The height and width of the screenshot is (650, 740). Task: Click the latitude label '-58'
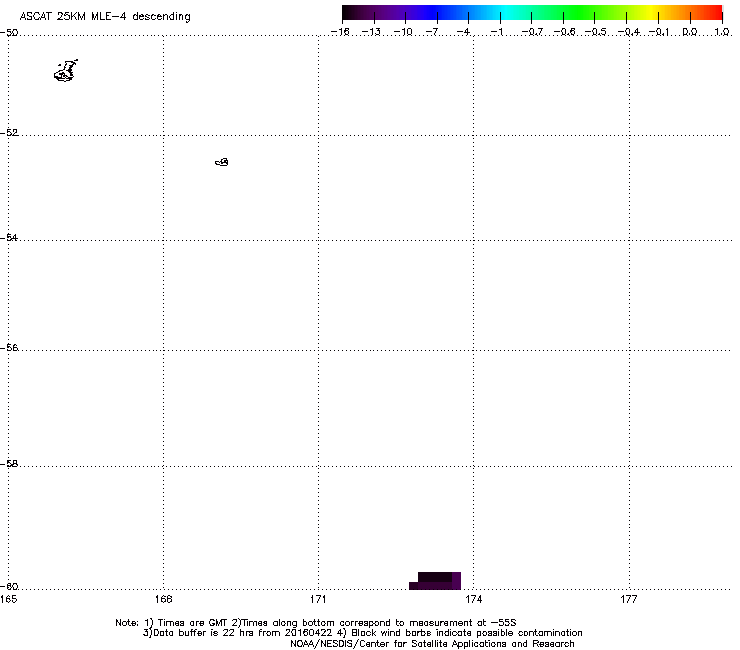(x=9, y=464)
